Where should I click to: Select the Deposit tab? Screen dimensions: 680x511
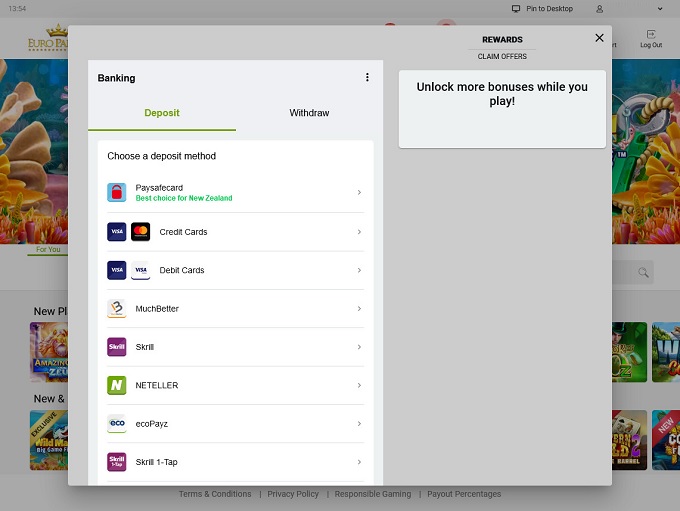pos(162,113)
